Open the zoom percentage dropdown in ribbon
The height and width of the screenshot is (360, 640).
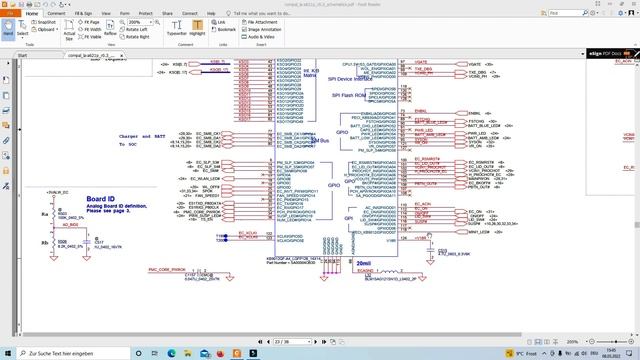(151, 22)
